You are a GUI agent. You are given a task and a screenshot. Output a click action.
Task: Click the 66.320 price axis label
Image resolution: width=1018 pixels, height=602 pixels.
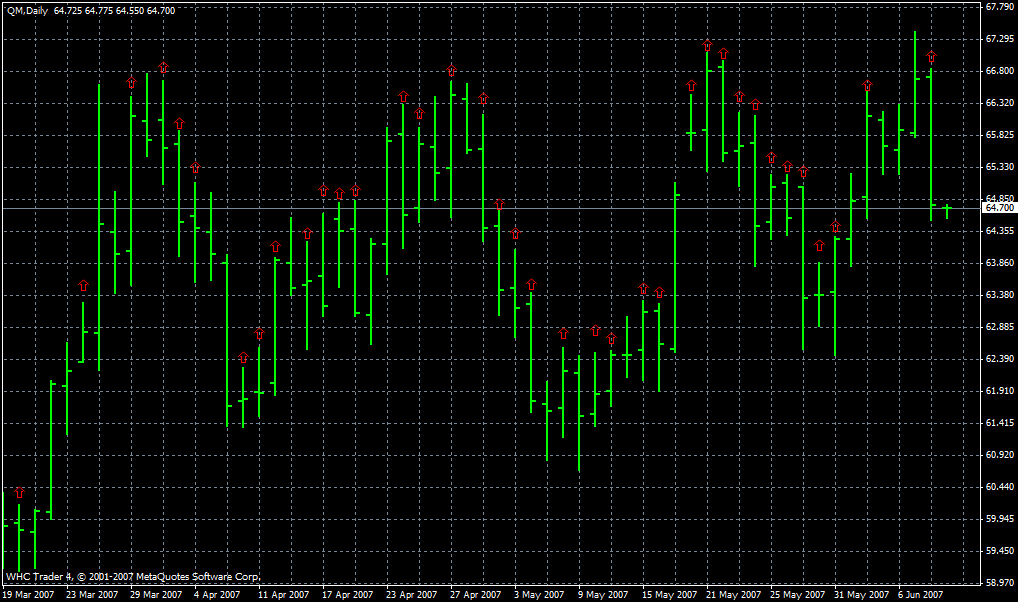tap(1000, 103)
